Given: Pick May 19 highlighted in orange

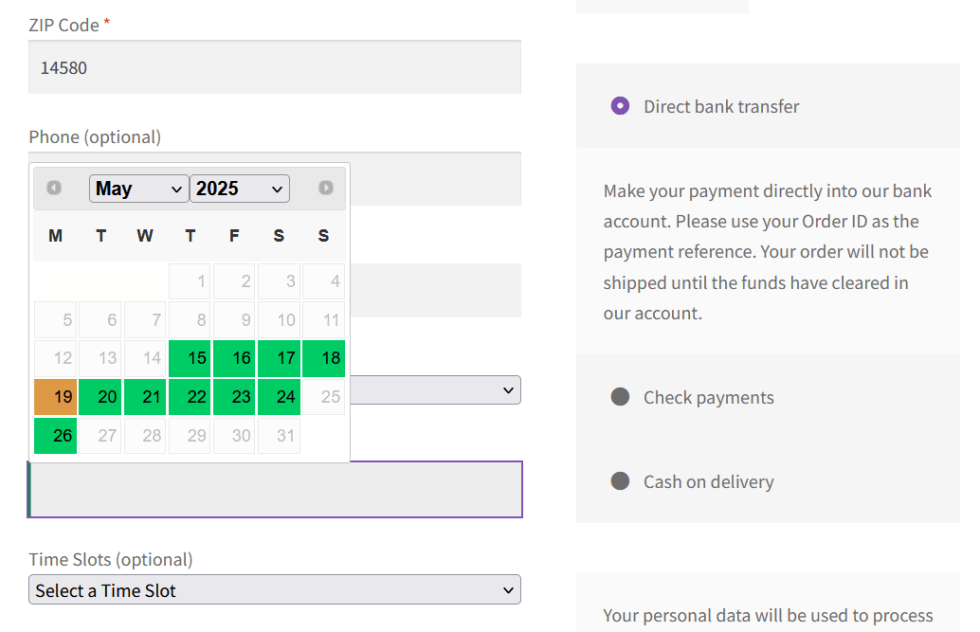Looking at the screenshot, I should coord(56,397).
